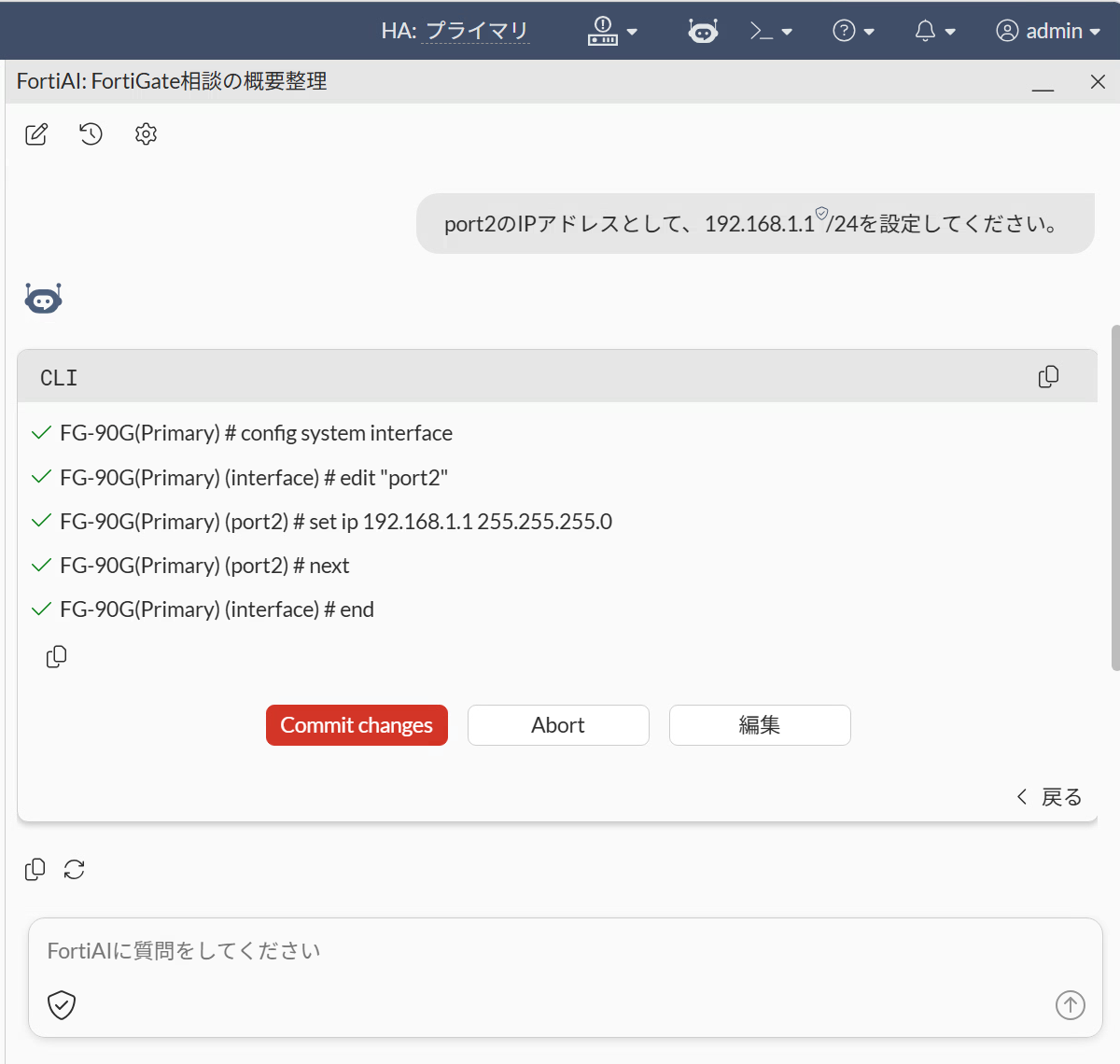This screenshot has height=1064, width=1120.
Task: Select the 'set ip 192.168.1.1 255.255.255.0' line
Action: pos(336,522)
